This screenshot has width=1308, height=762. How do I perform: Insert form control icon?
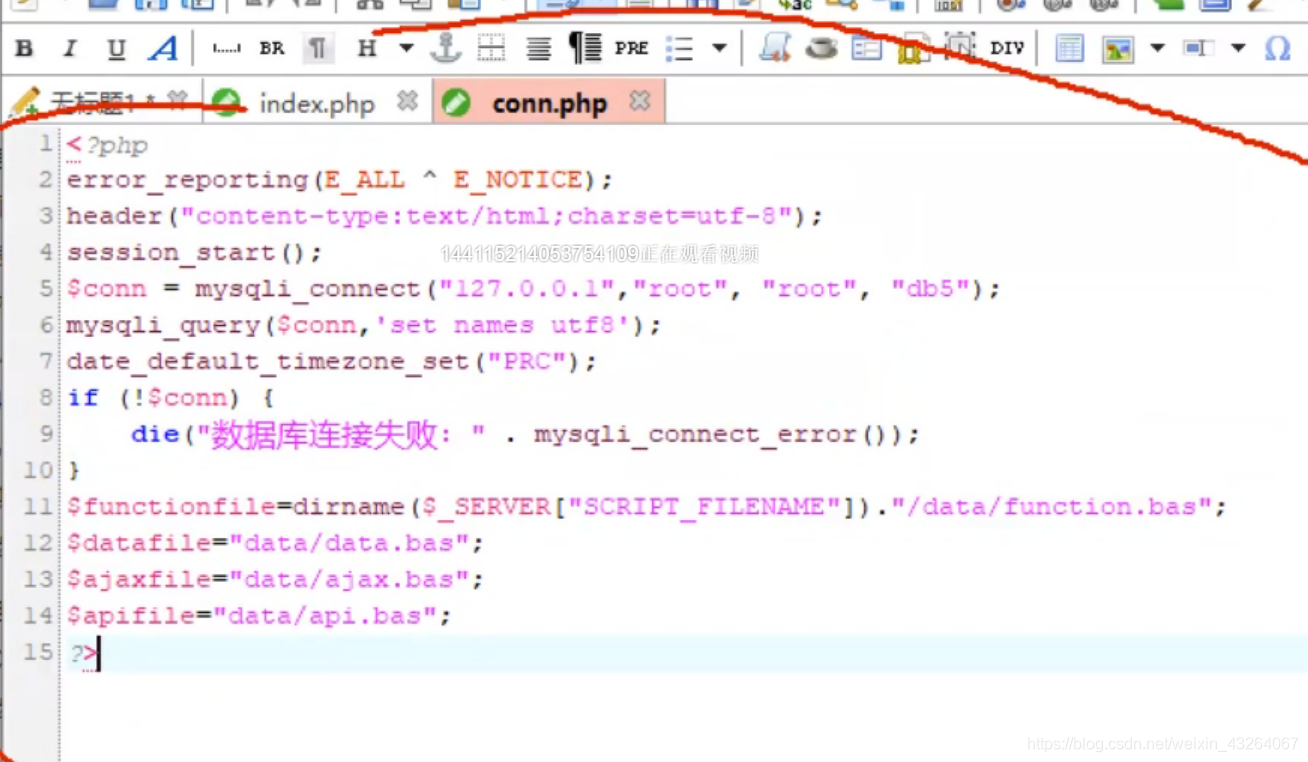1198,48
